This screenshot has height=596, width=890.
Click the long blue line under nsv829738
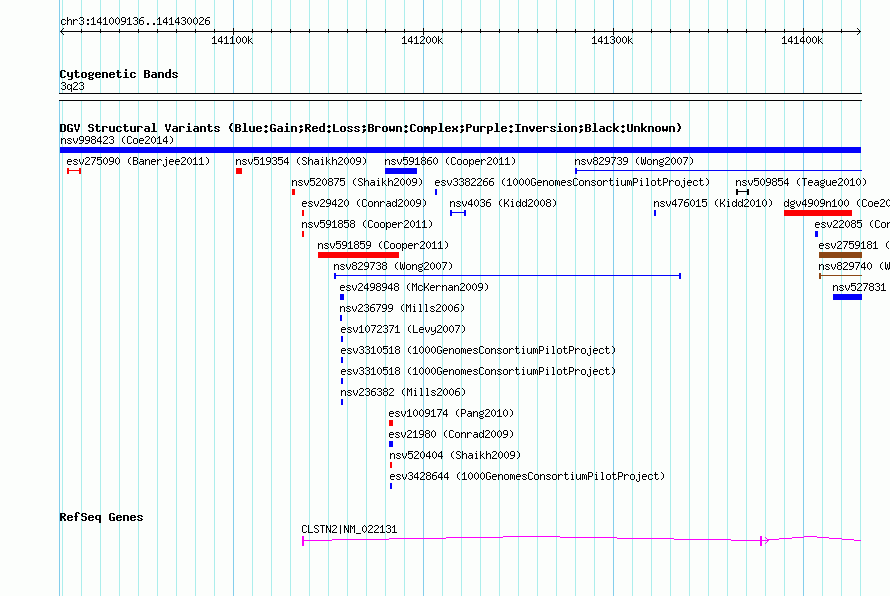coord(507,276)
